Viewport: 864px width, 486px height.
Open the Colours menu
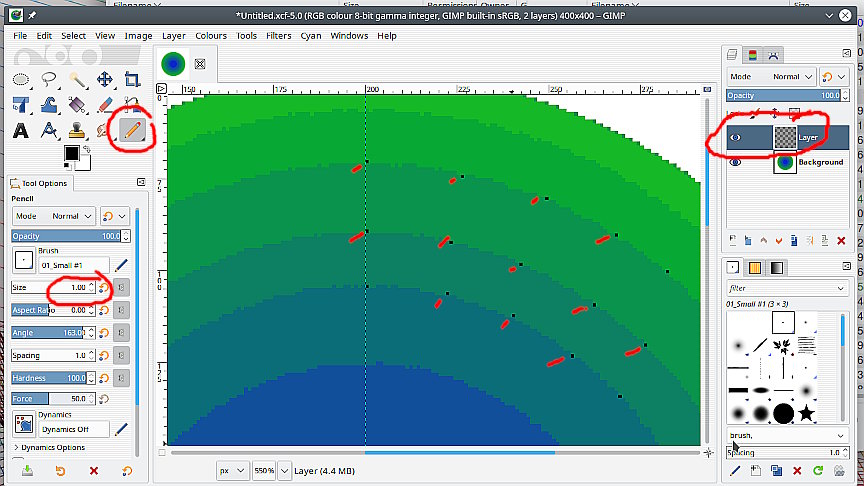point(211,35)
